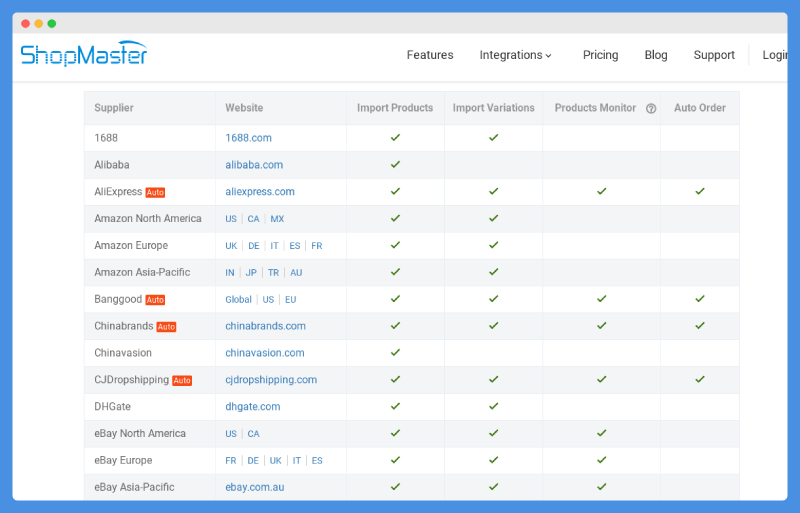Click the Auto Order column header
The image size is (800, 513).
[699, 108]
